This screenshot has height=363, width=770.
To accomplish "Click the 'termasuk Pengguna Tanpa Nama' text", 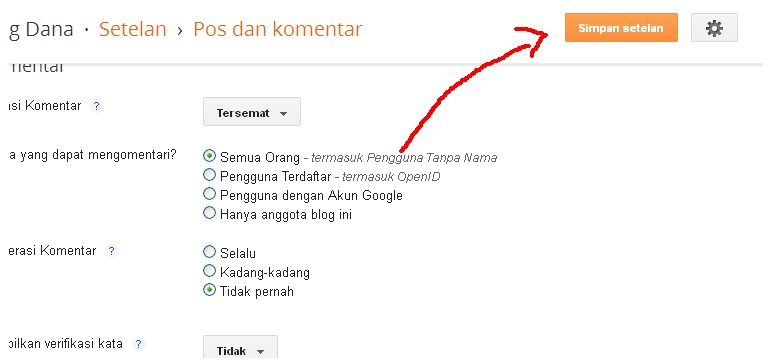I will 404,158.
